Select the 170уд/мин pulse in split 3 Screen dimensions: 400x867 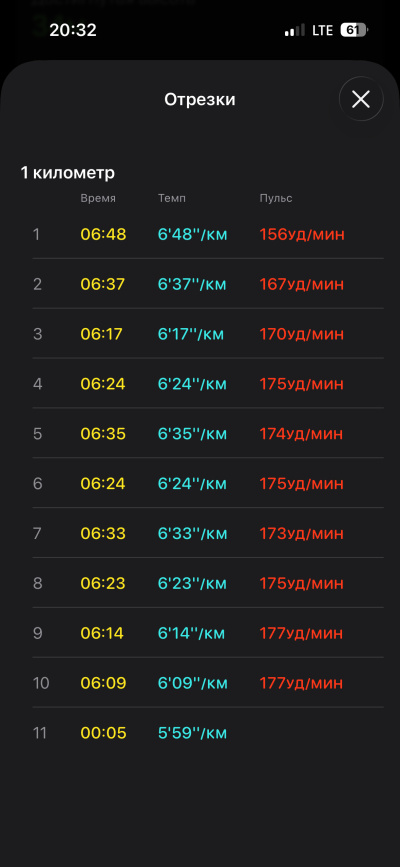click(x=302, y=334)
